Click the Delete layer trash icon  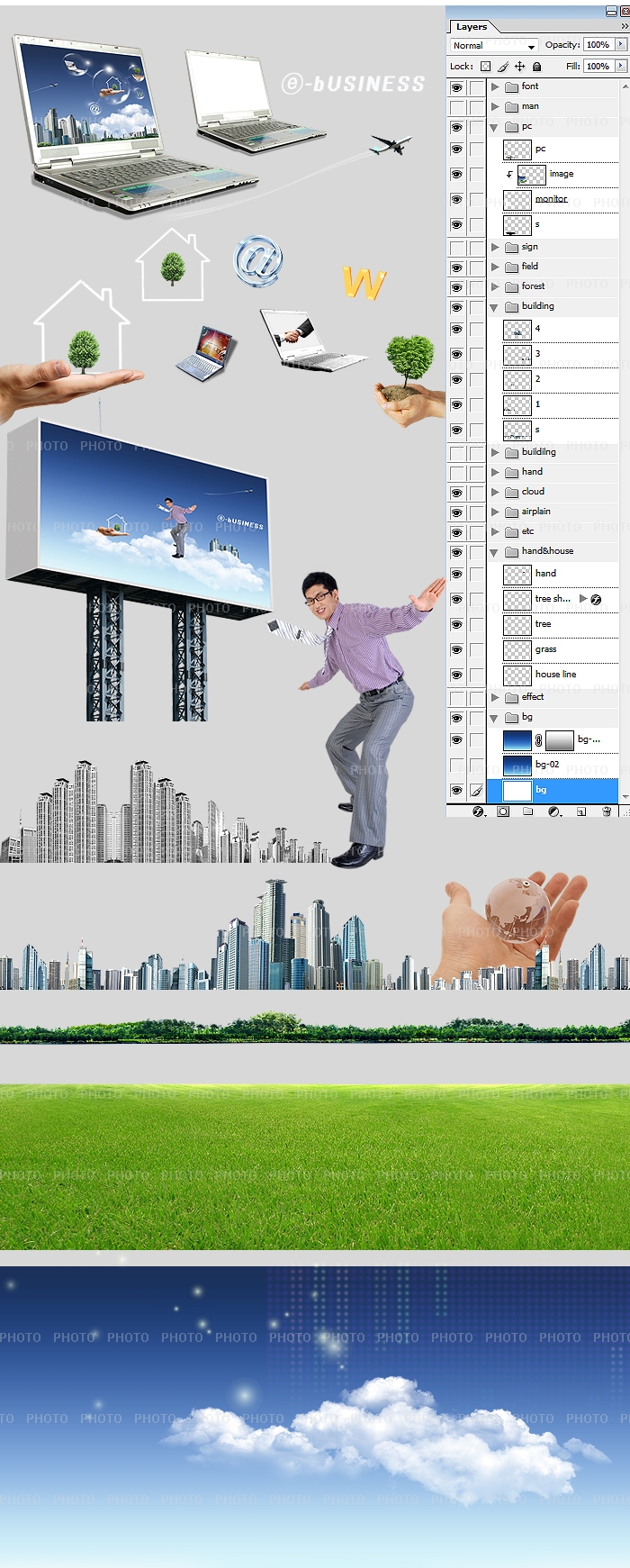[607, 811]
